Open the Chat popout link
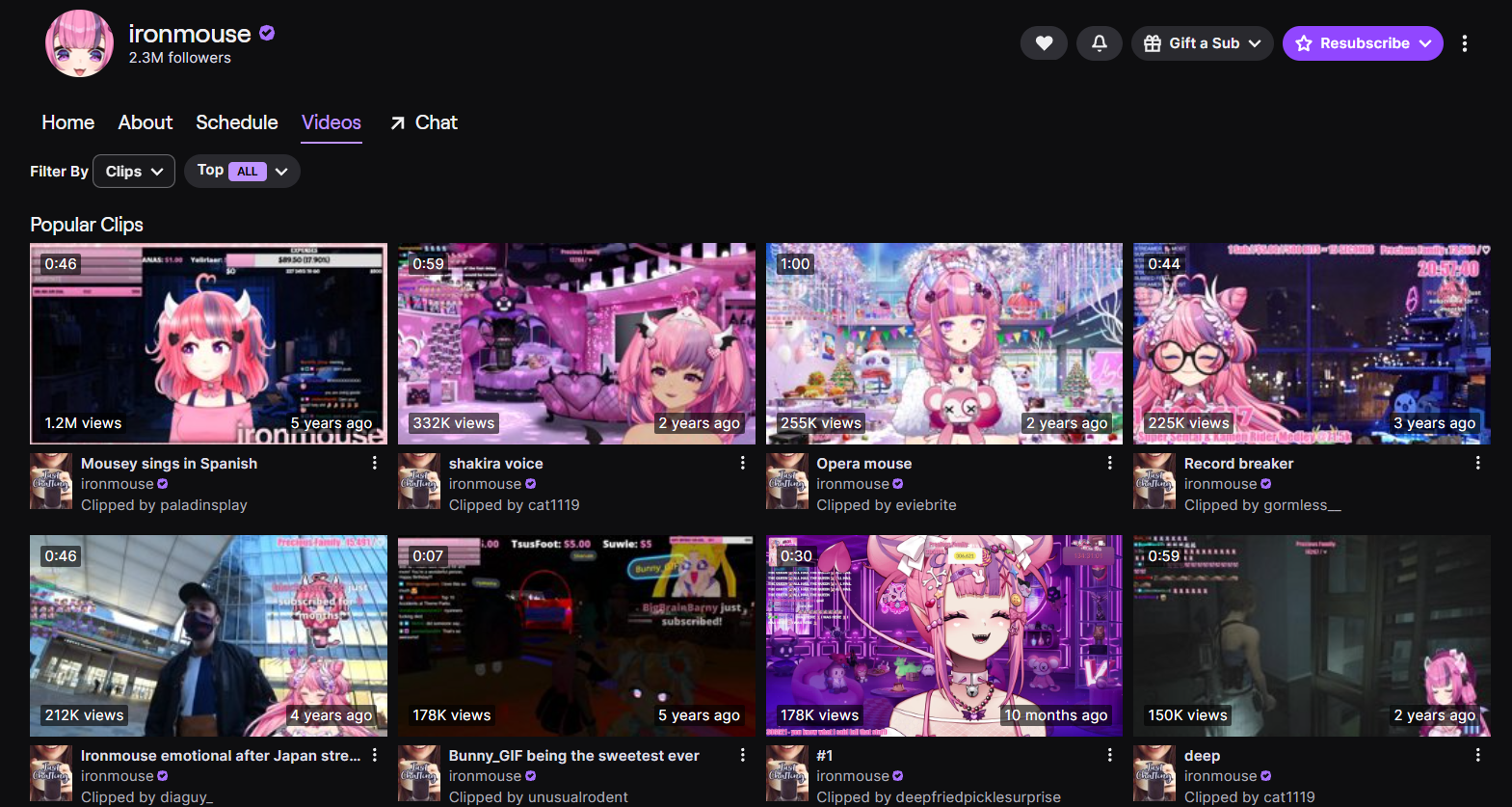 [x=424, y=122]
